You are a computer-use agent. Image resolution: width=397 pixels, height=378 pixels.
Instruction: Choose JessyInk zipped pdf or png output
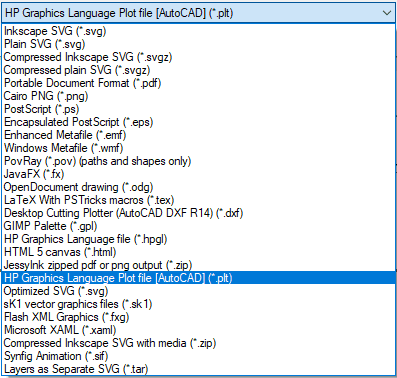[198, 265]
